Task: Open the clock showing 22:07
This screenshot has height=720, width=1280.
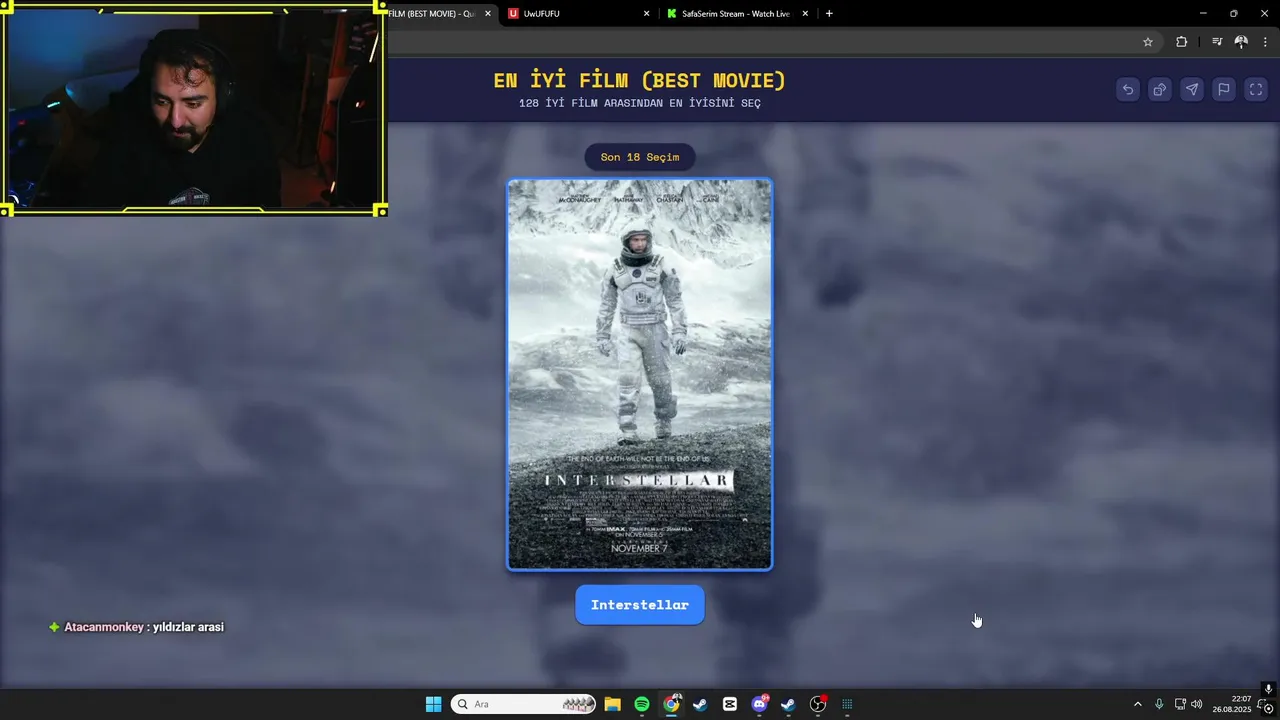Action: (x=1232, y=704)
